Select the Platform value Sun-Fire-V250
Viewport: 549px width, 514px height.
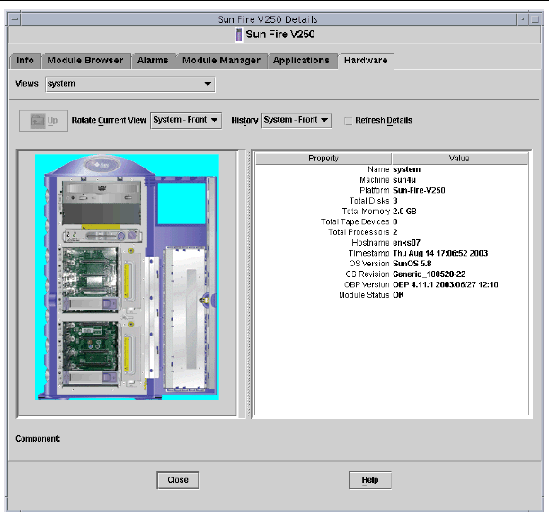[x=419, y=190]
